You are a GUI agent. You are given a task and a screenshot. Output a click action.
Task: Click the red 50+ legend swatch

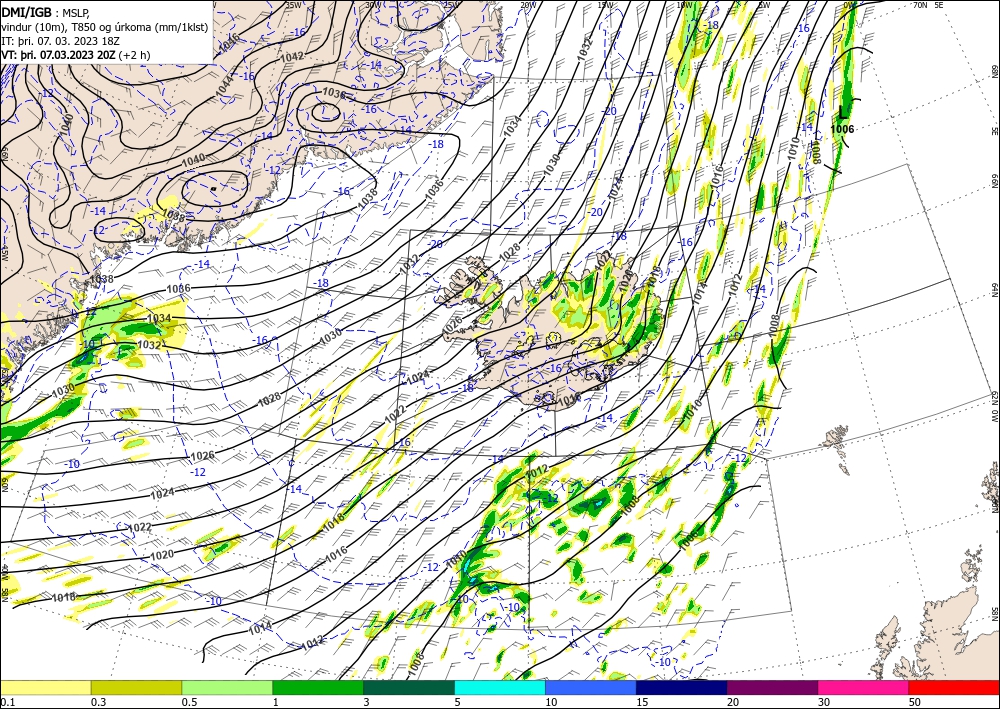tap(954, 687)
